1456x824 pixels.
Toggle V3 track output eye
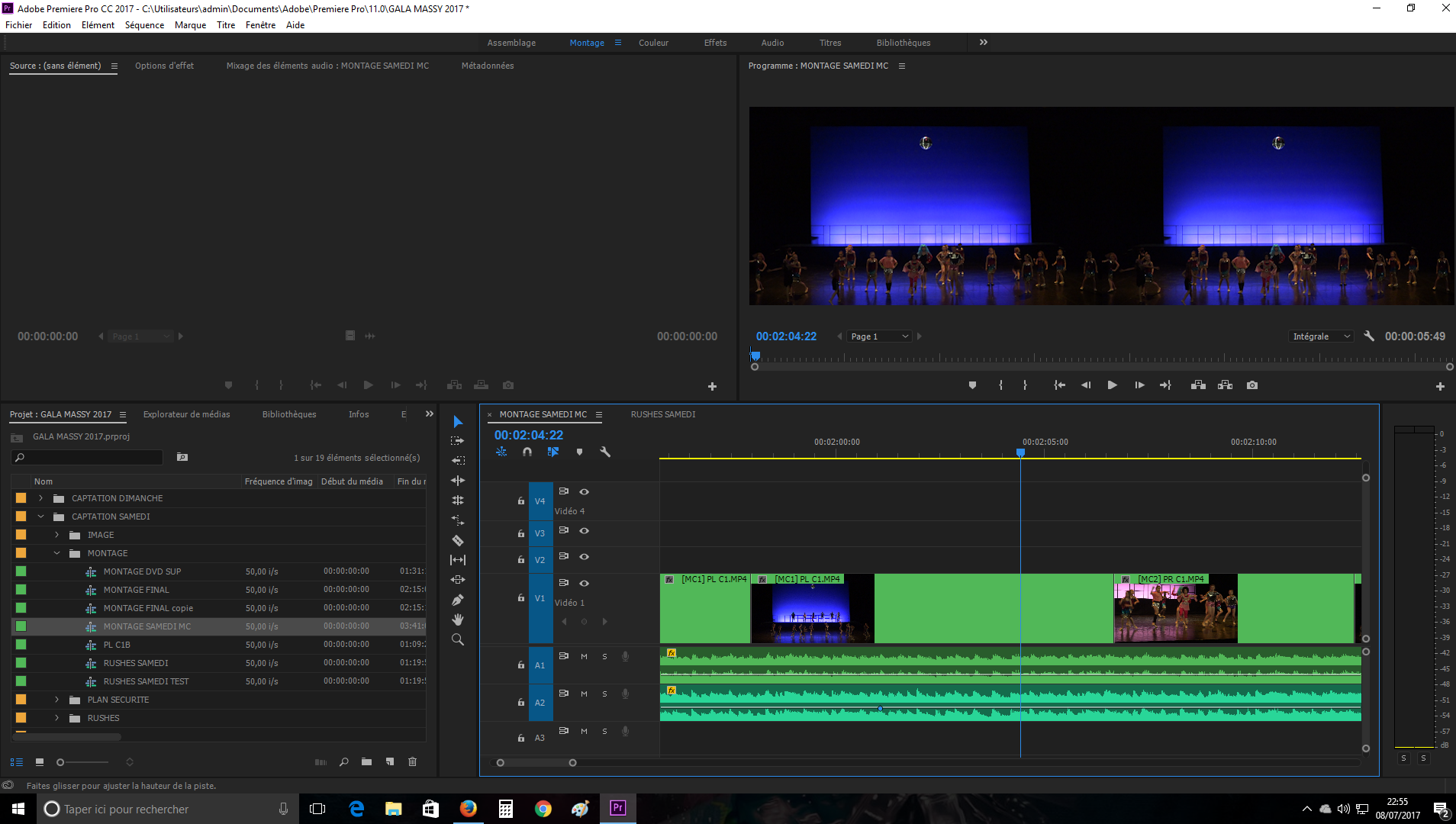pos(584,530)
